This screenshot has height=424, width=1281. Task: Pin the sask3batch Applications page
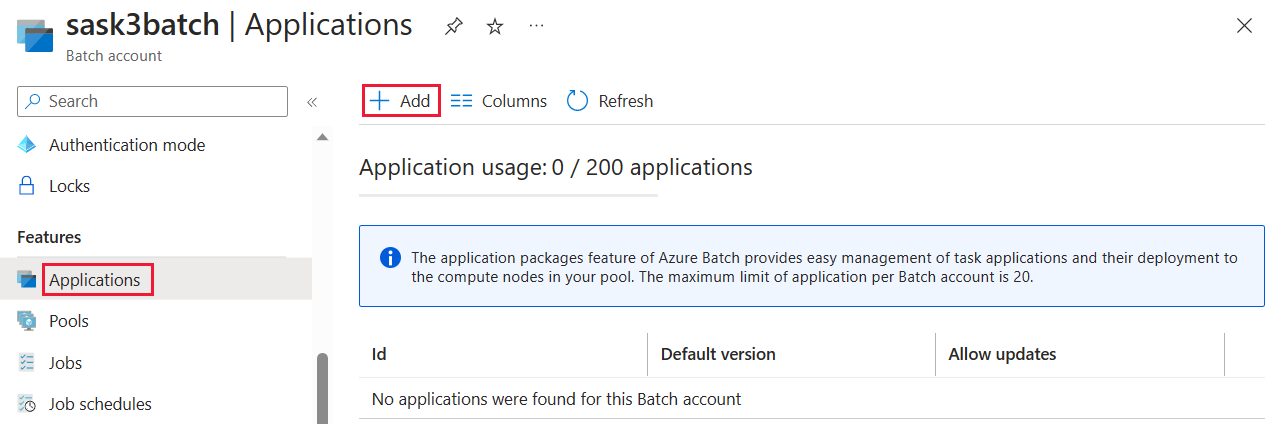coord(453,27)
